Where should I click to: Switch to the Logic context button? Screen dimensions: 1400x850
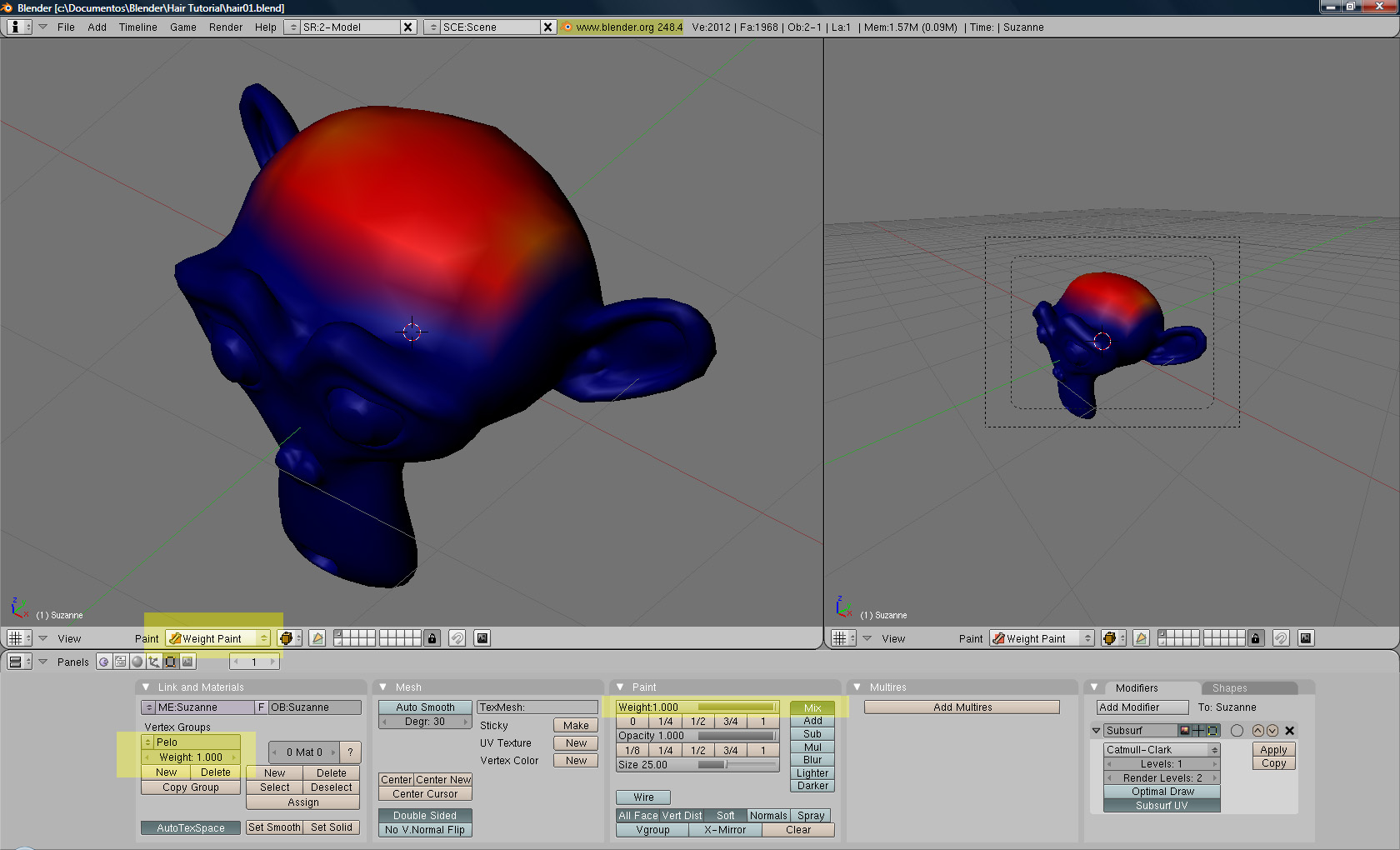coord(103,662)
